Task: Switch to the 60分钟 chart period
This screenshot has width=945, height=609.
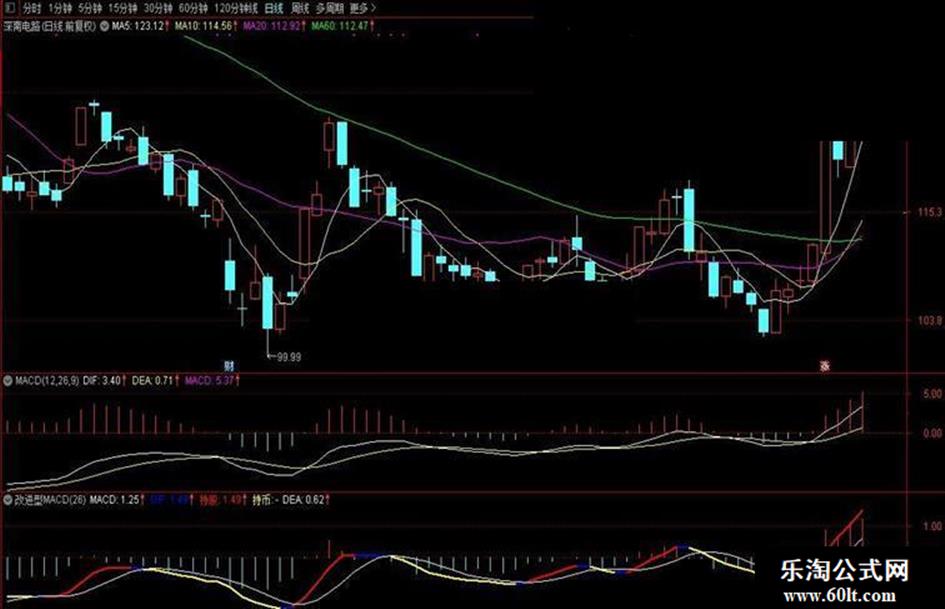Action: pos(193,8)
